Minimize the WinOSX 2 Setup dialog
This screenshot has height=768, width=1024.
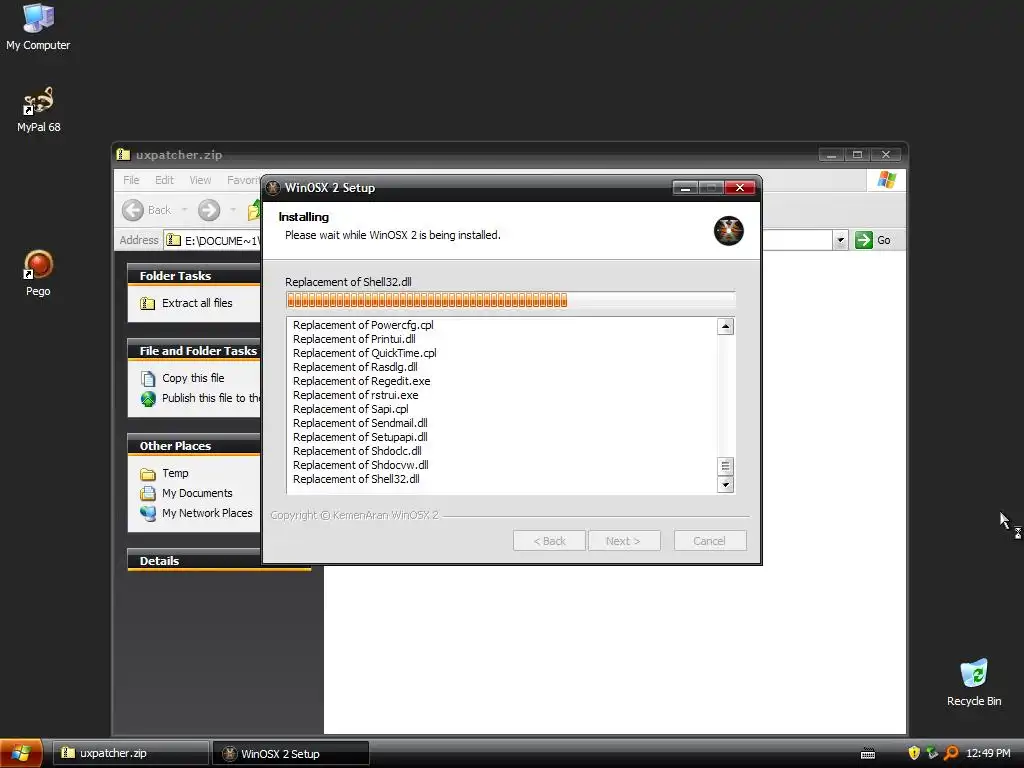pos(685,188)
